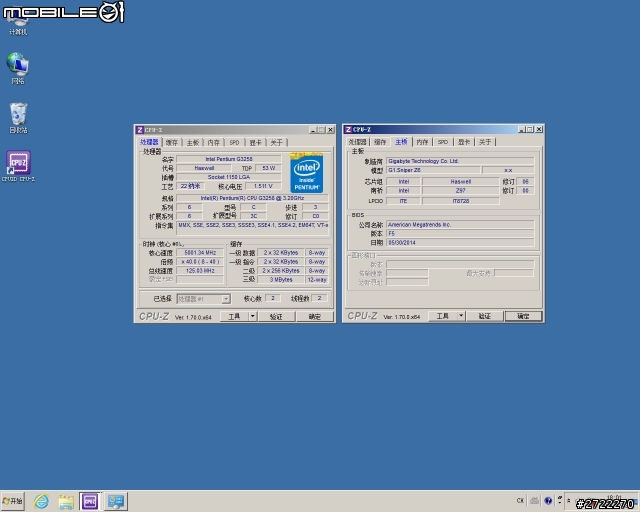Switch to 主板 tab in left CPU-Z window

pyautogui.click(x=193, y=142)
